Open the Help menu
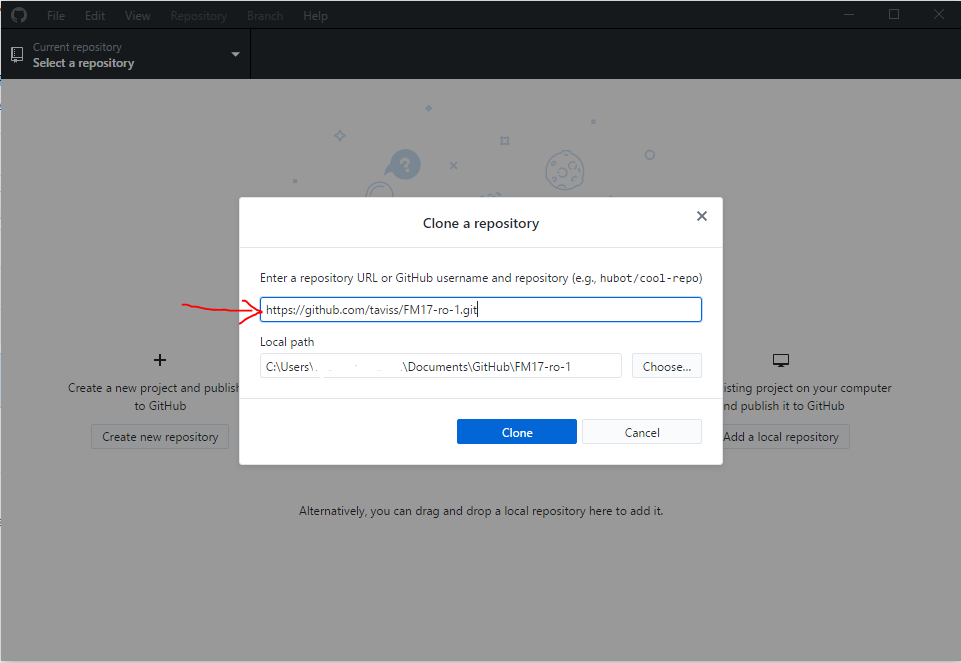This screenshot has height=663, width=961. [315, 16]
